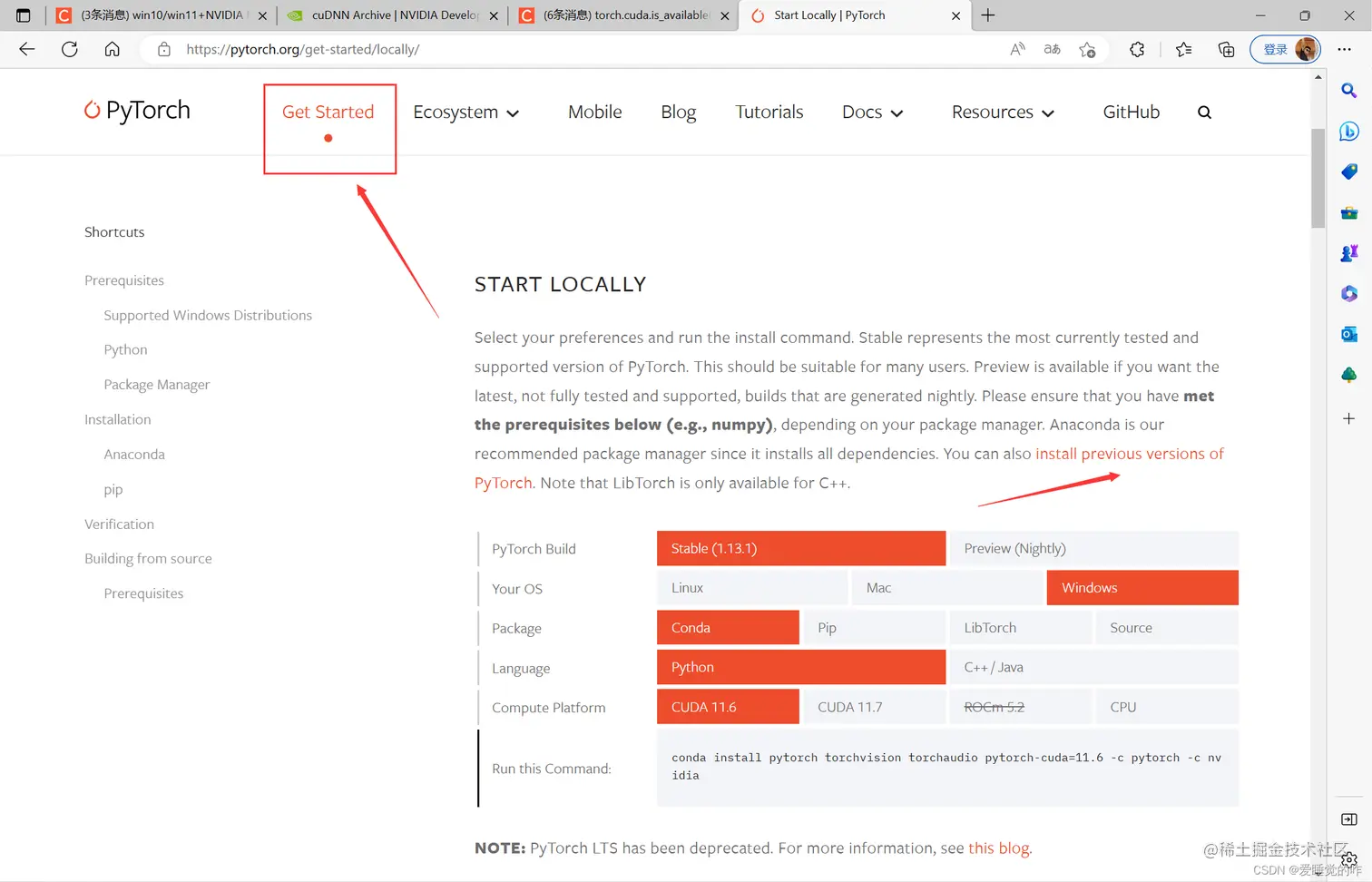The height and width of the screenshot is (882, 1372).
Task: Open the Get Started nav item
Action: coord(328,112)
